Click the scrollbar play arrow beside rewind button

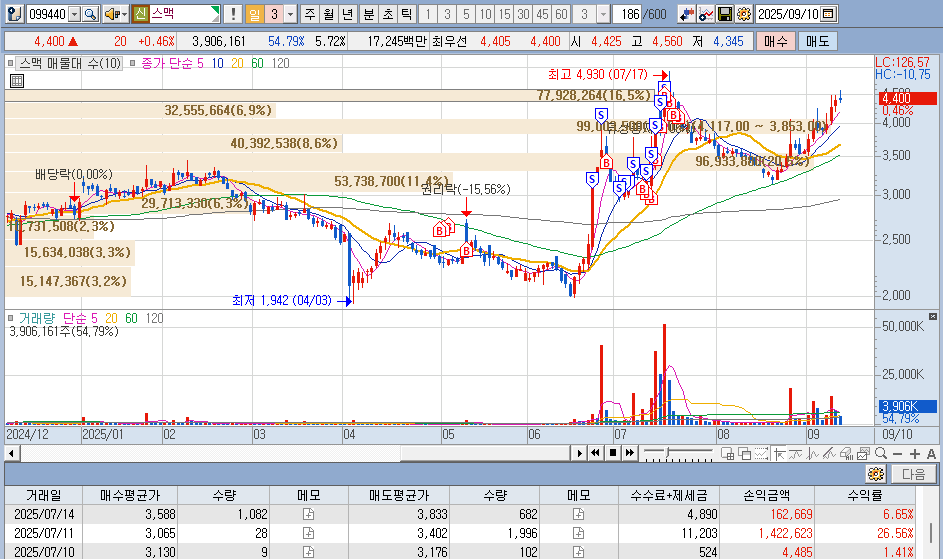579,453
